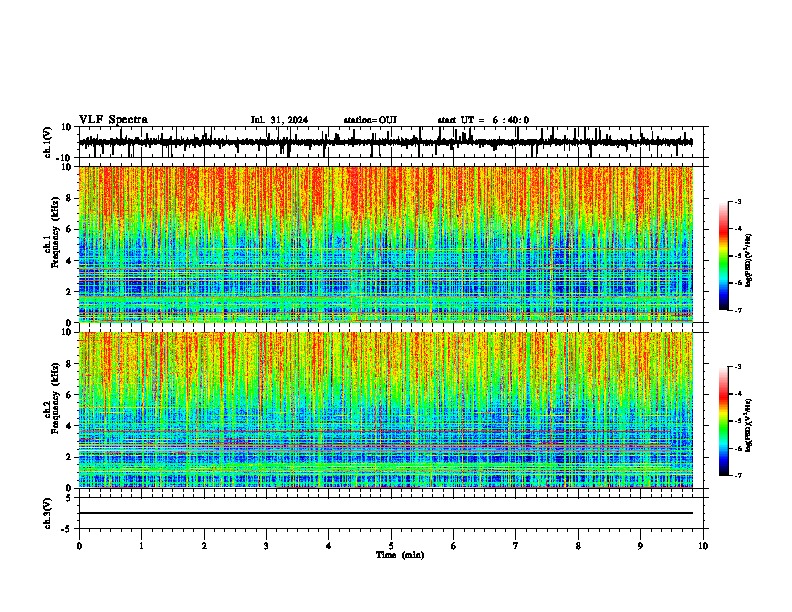Viewport: 792px width, 612px height.
Task: Click inside the ch.1 spectrogram panel
Action: (386, 244)
